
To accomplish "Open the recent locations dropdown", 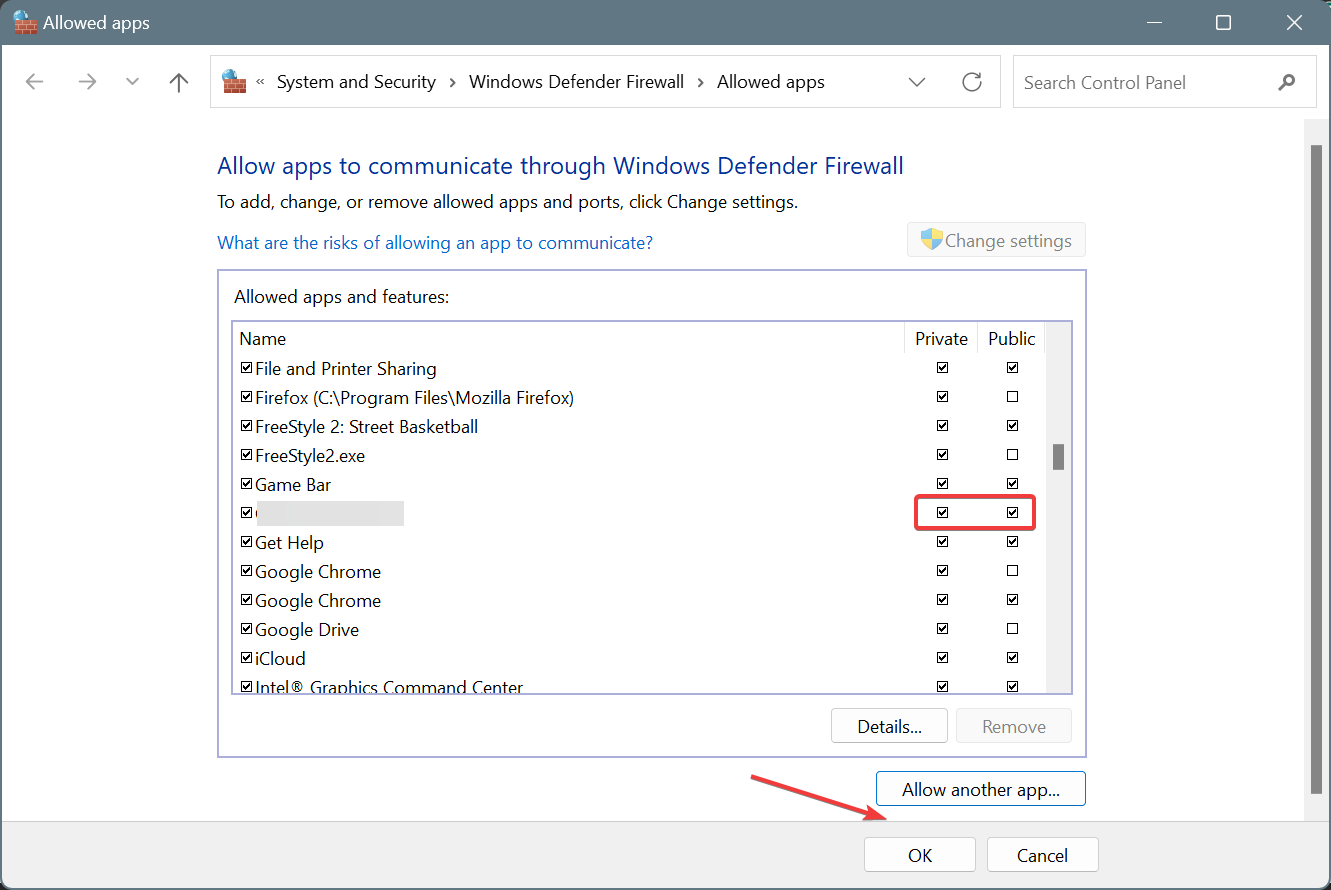I will 133,82.
